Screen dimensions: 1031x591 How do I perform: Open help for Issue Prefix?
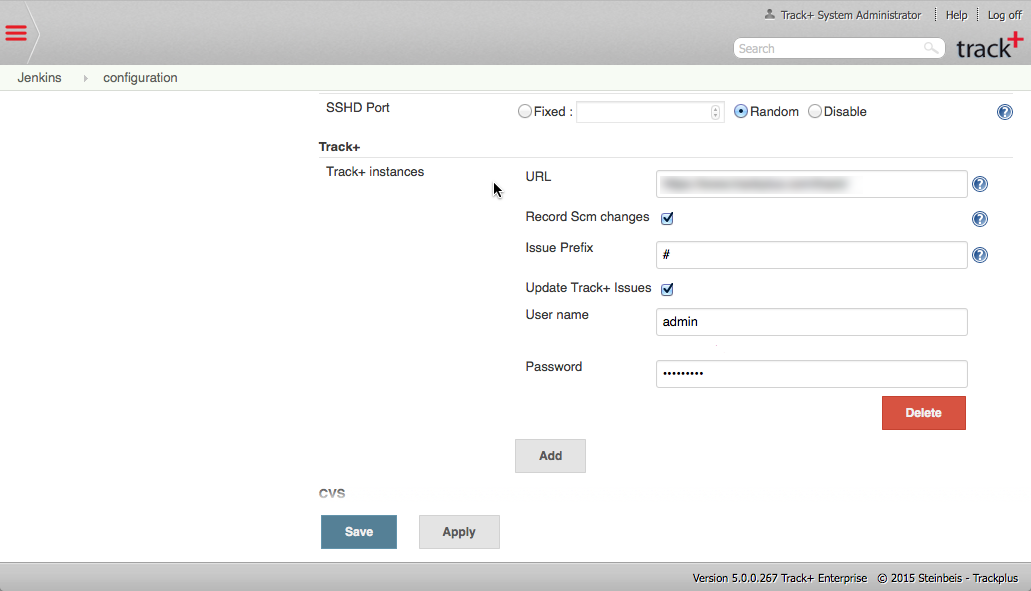pos(979,254)
